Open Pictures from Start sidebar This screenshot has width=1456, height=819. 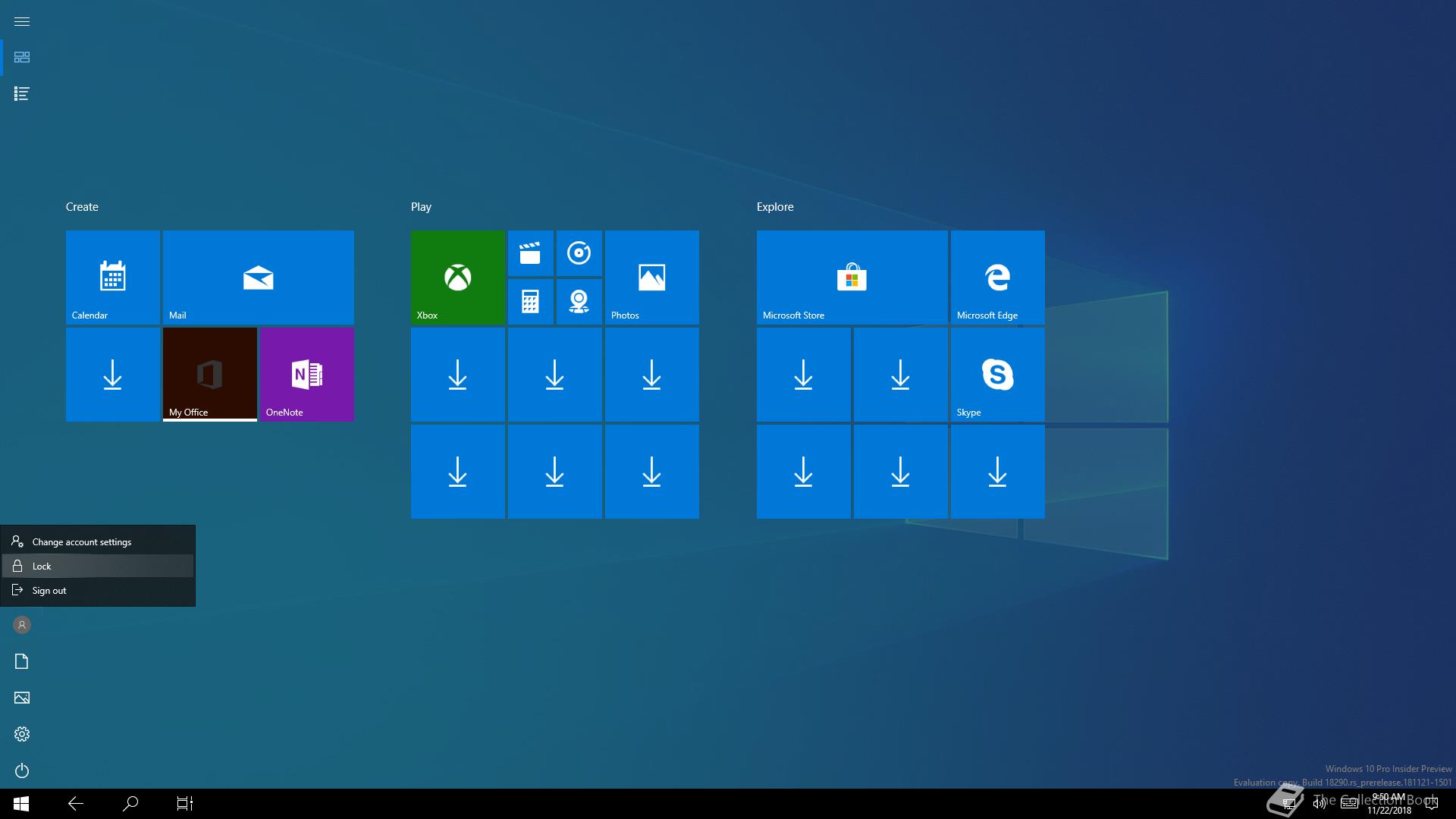click(22, 698)
